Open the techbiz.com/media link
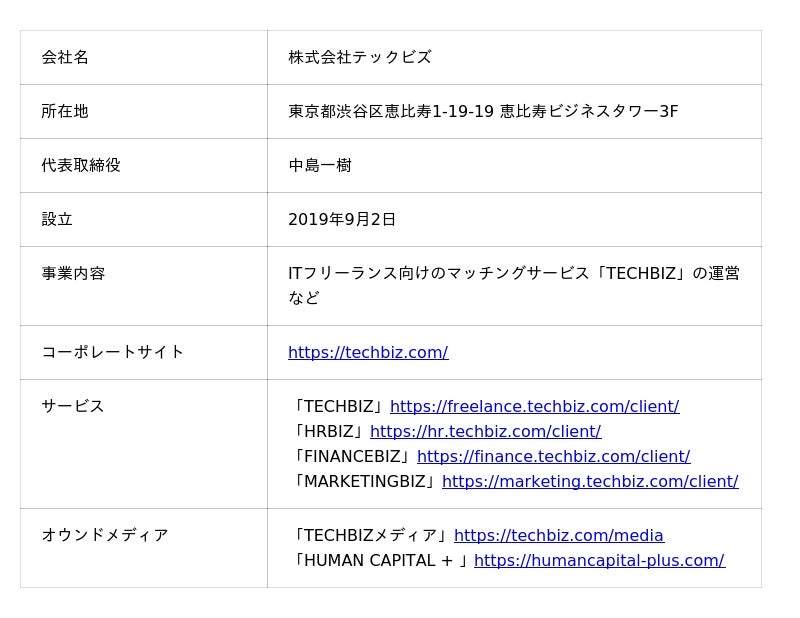The width and height of the screenshot is (800, 618). 559,536
